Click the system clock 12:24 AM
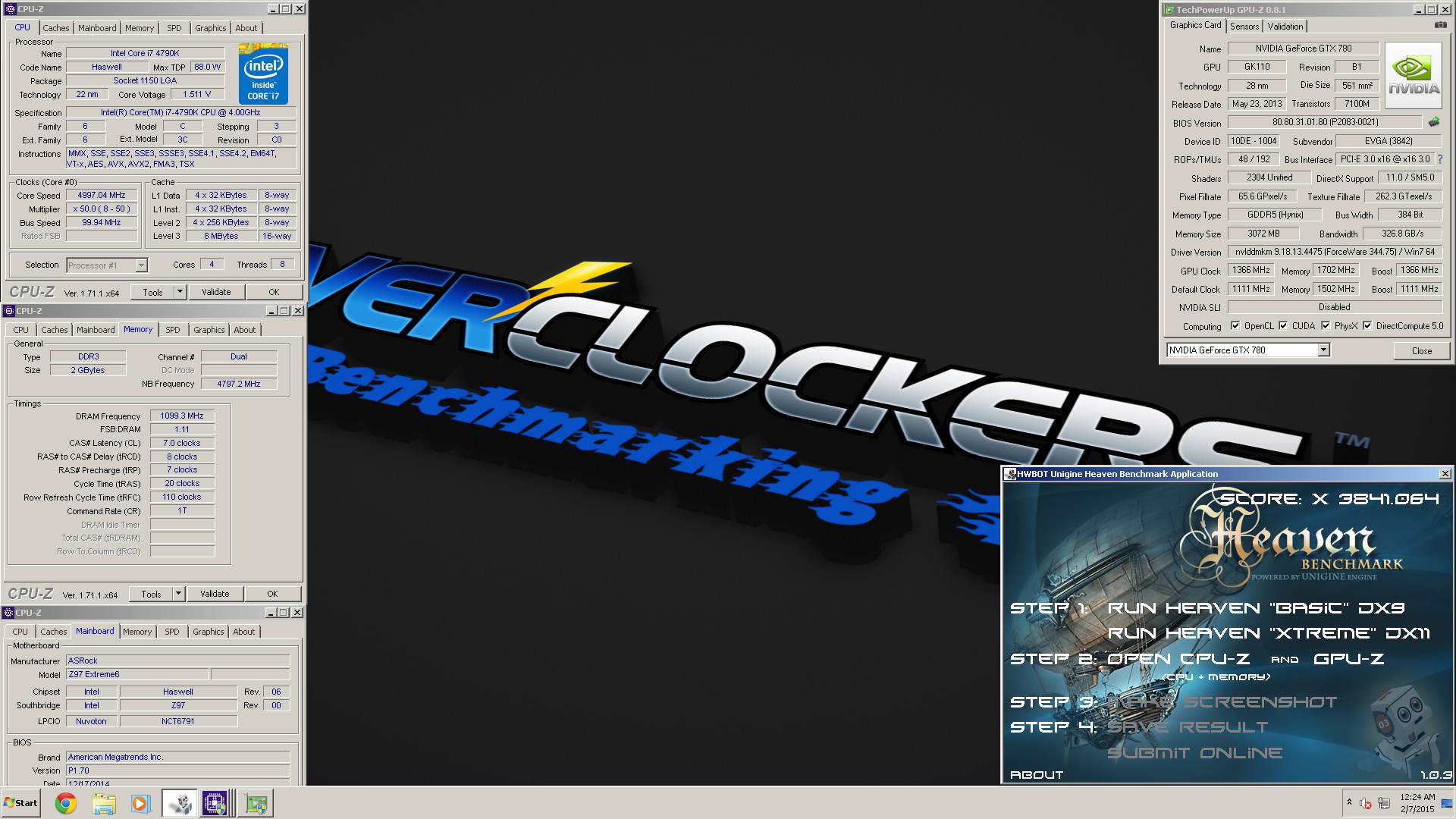The image size is (1456, 819). click(x=1417, y=797)
